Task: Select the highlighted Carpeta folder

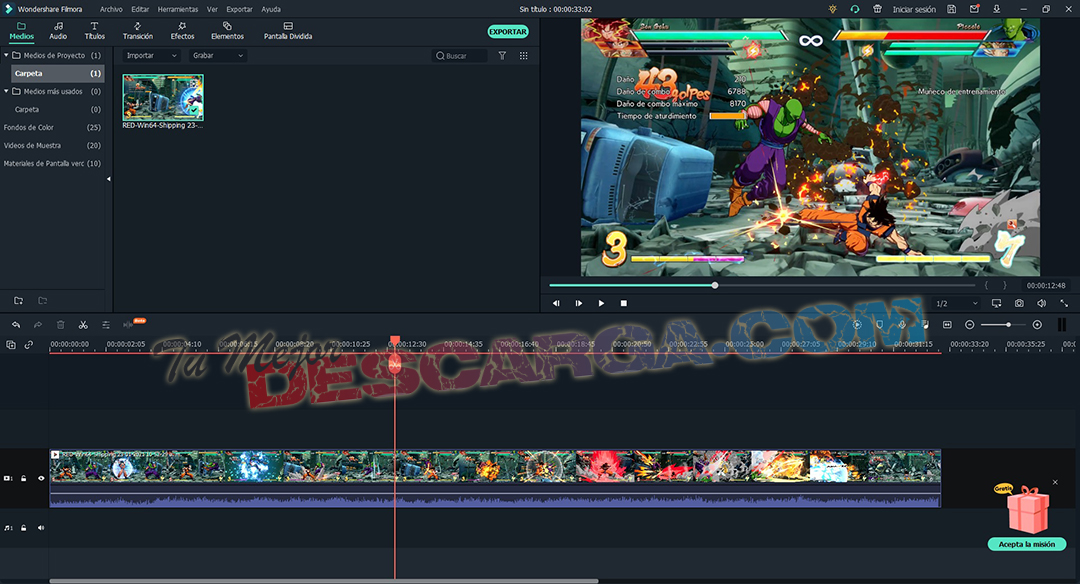Action: pyautogui.click(x=58, y=73)
